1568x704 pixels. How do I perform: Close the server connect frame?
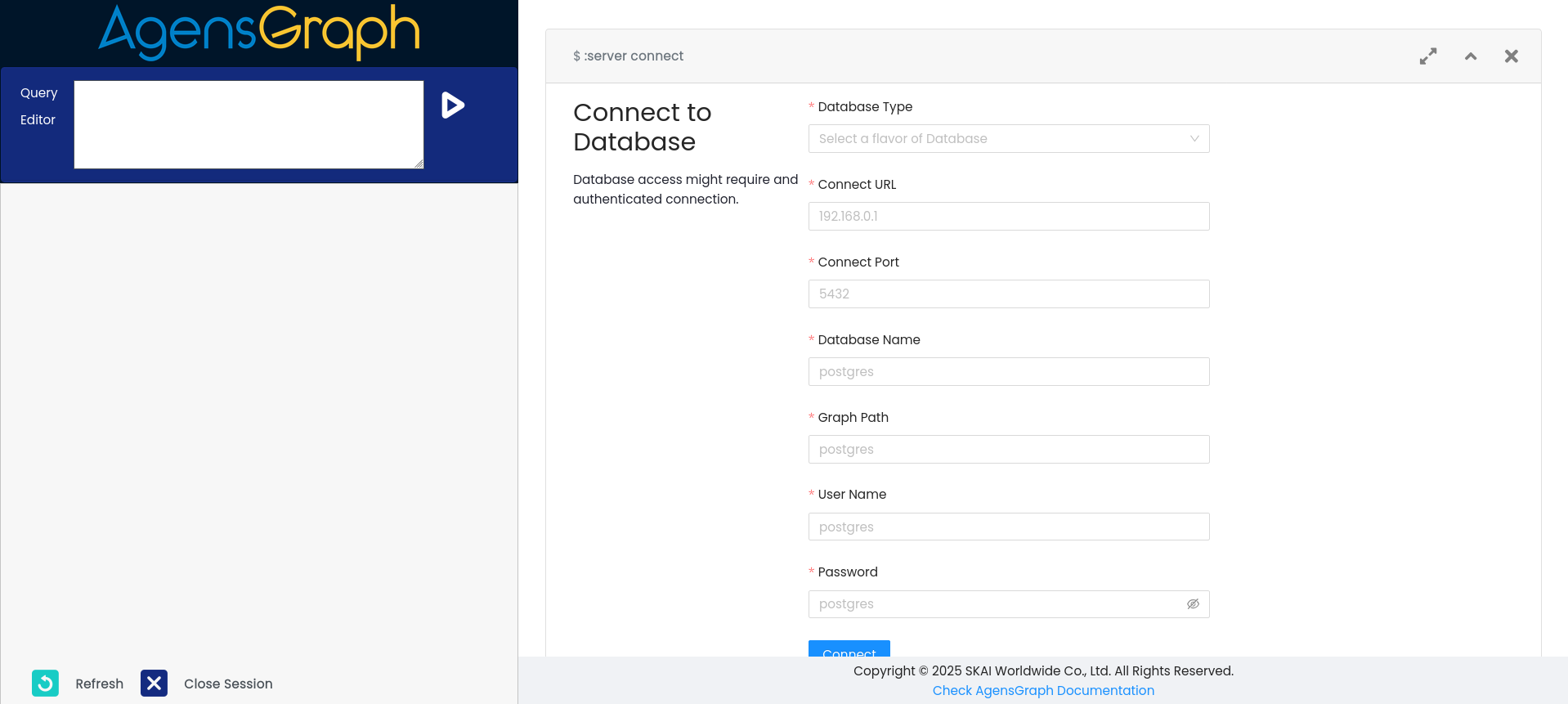click(x=1512, y=56)
